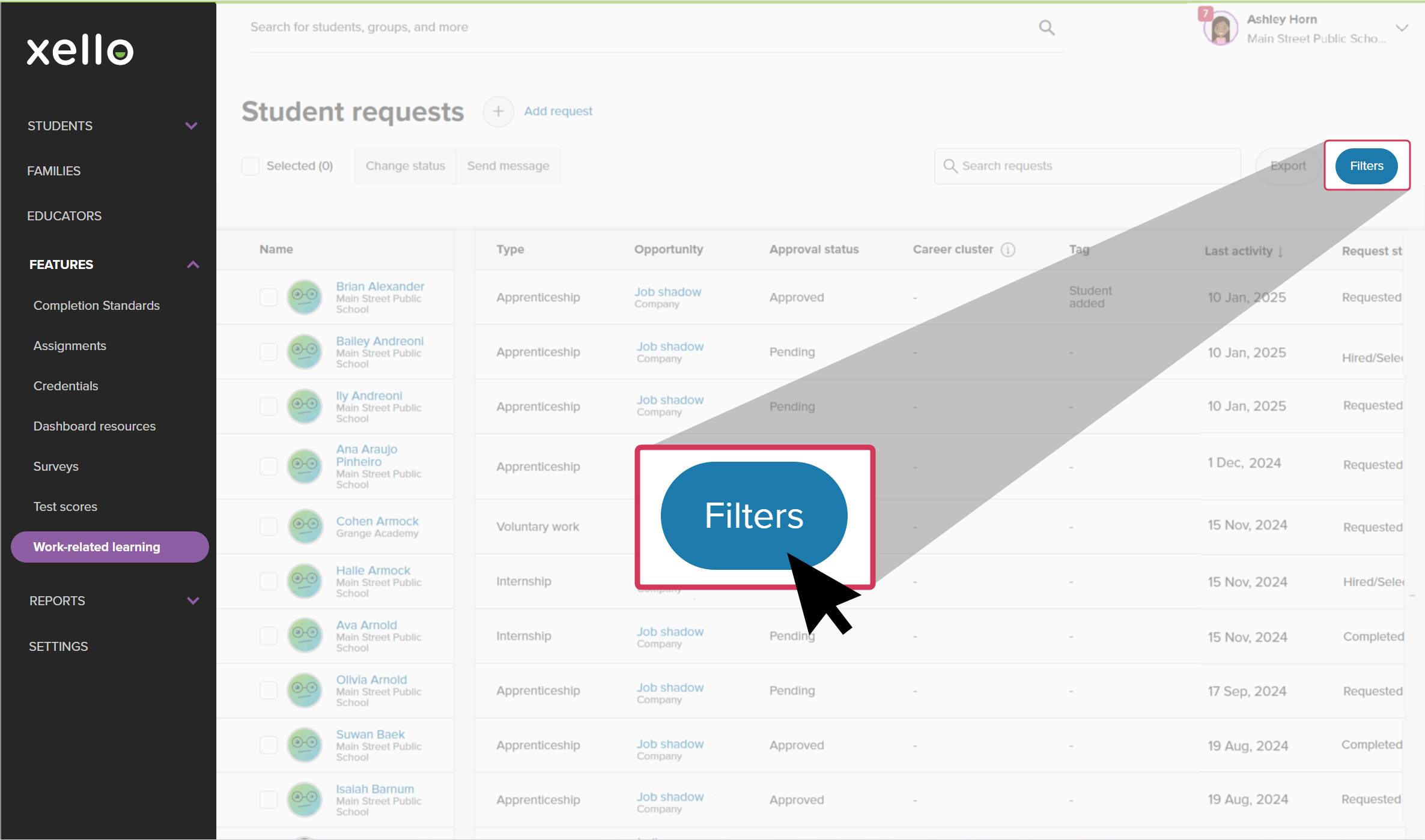Collapse the FEATURES sidebar section

(193, 265)
